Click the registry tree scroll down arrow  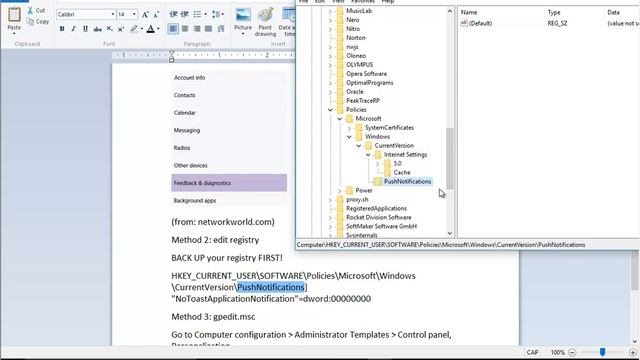point(450,234)
